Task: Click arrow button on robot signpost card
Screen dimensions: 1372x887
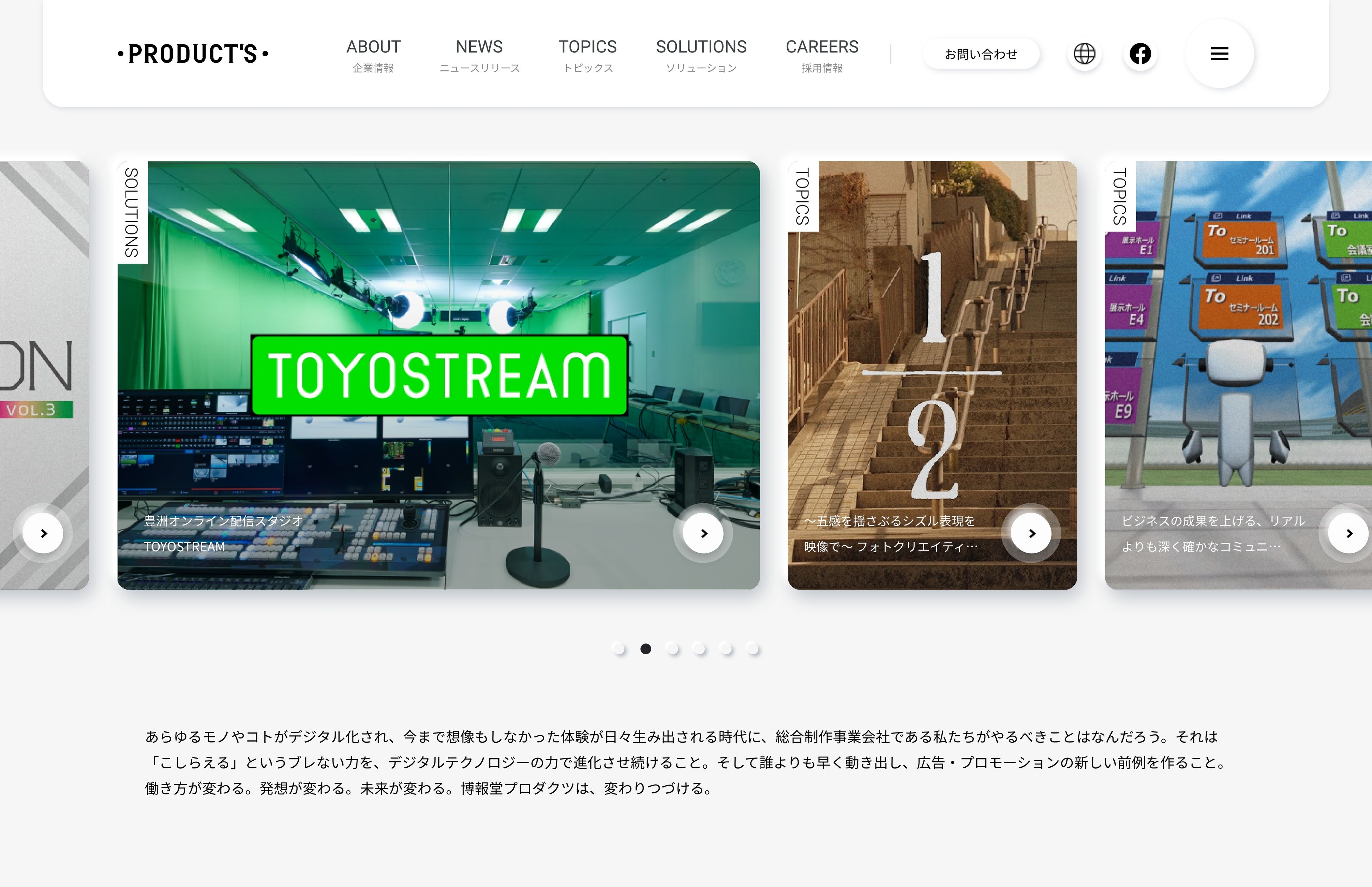Action: pos(1348,533)
